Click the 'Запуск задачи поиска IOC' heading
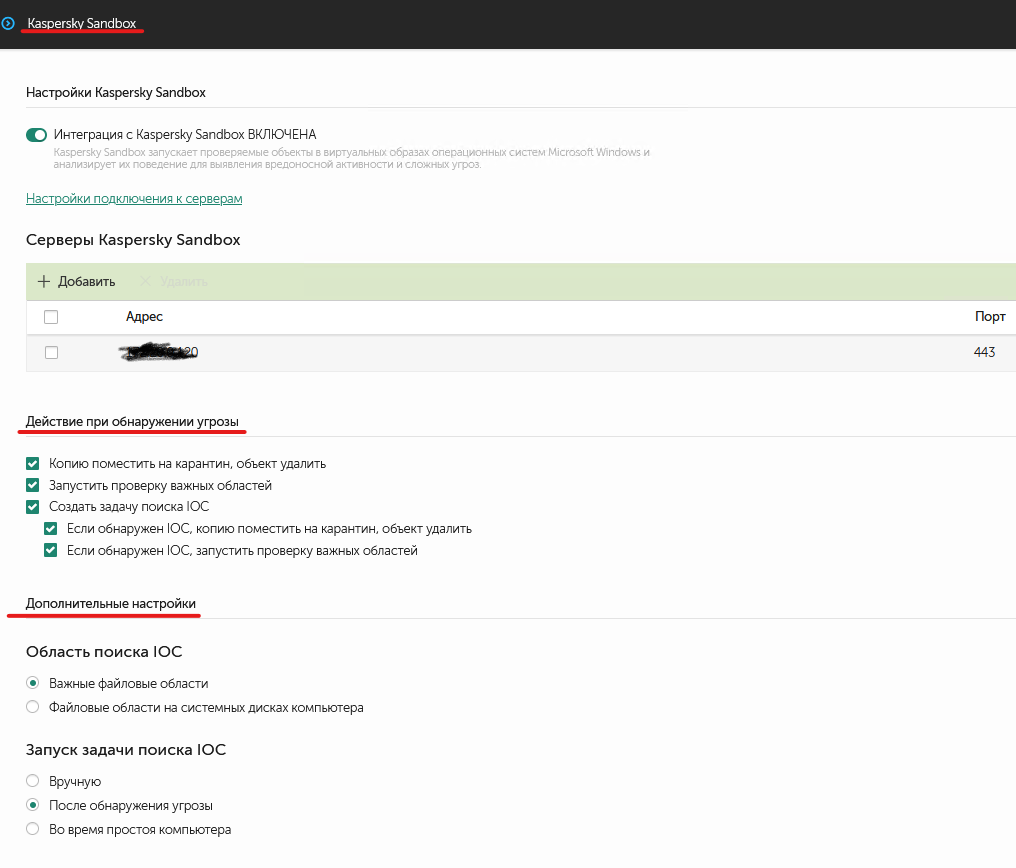 click(x=126, y=750)
